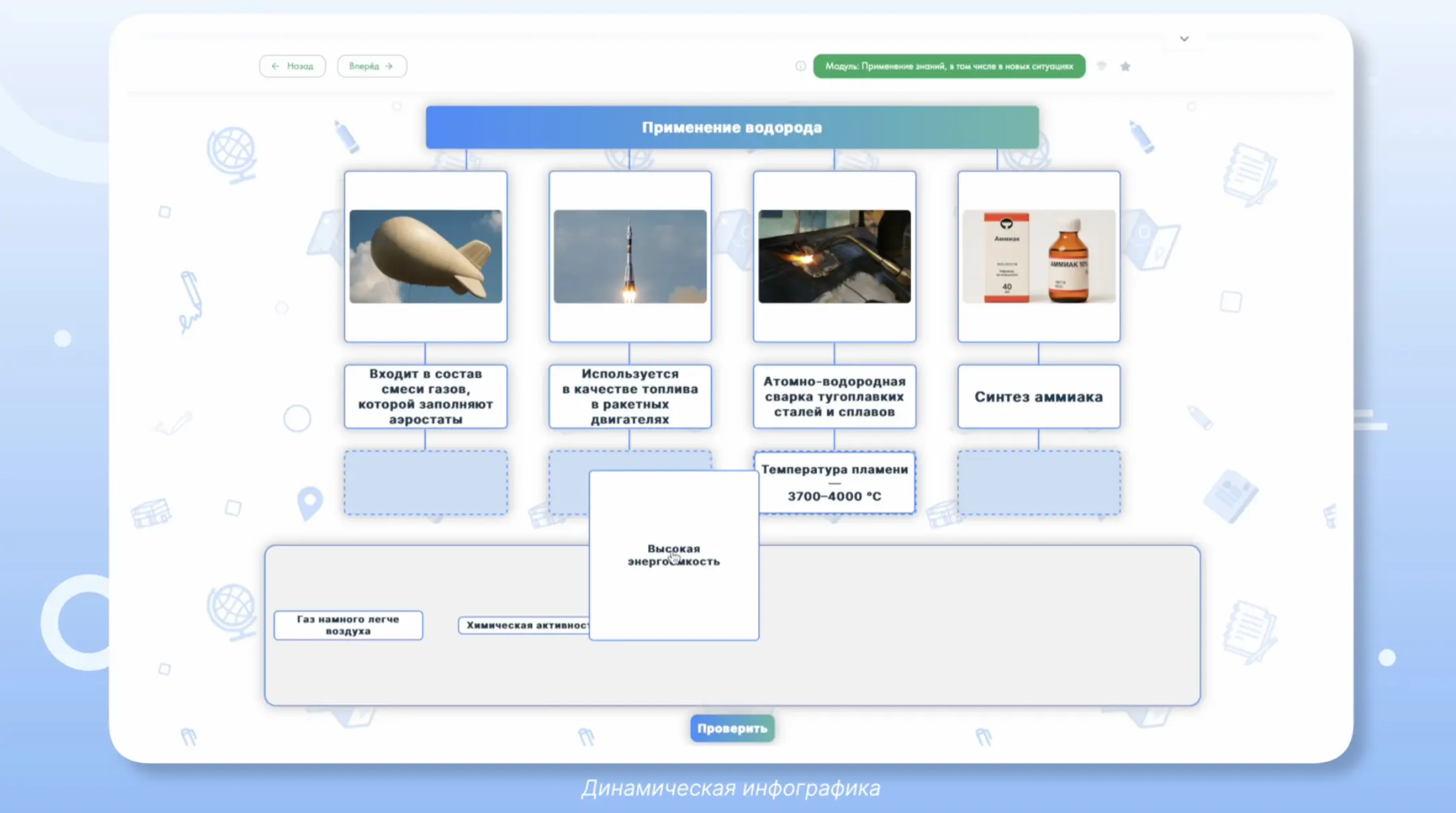Click the trophy icon next to star
Screen dimensions: 1456x813
1101,66
